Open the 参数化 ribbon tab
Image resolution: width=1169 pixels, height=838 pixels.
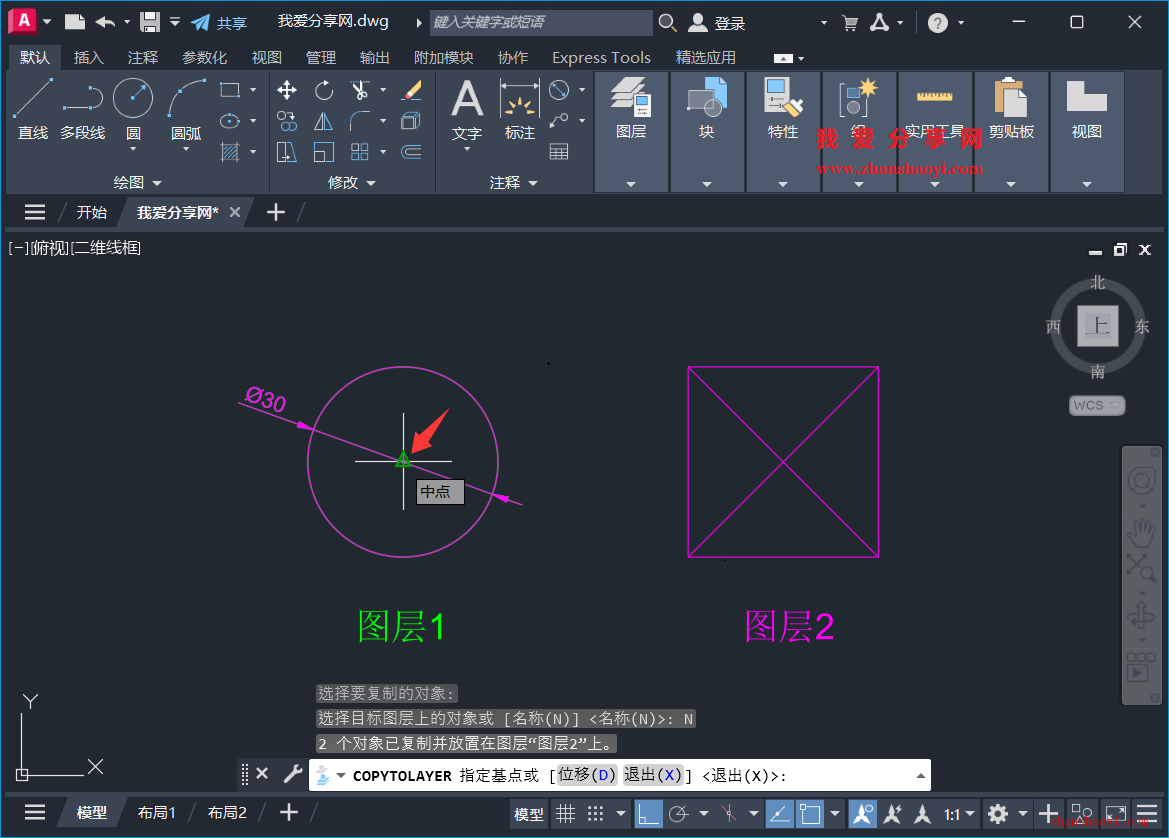tap(204, 57)
